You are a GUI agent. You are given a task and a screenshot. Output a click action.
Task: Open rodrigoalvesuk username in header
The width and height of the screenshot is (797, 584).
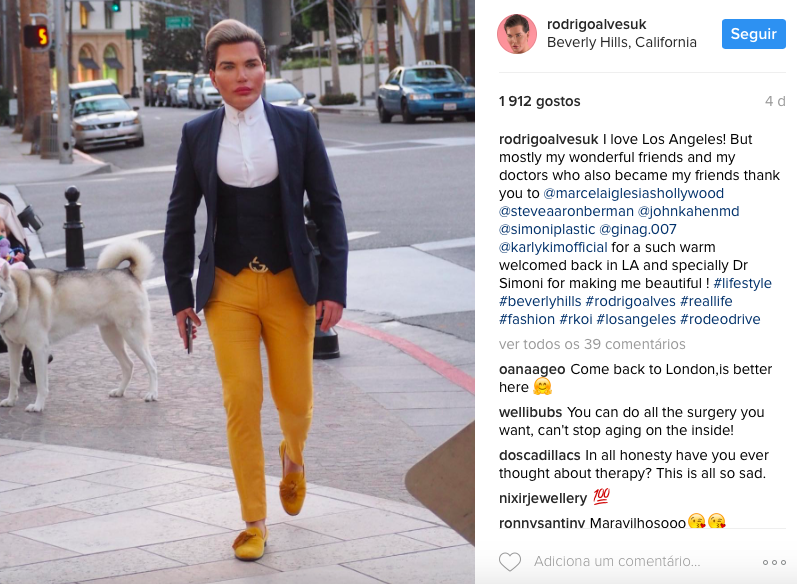point(596,24)
